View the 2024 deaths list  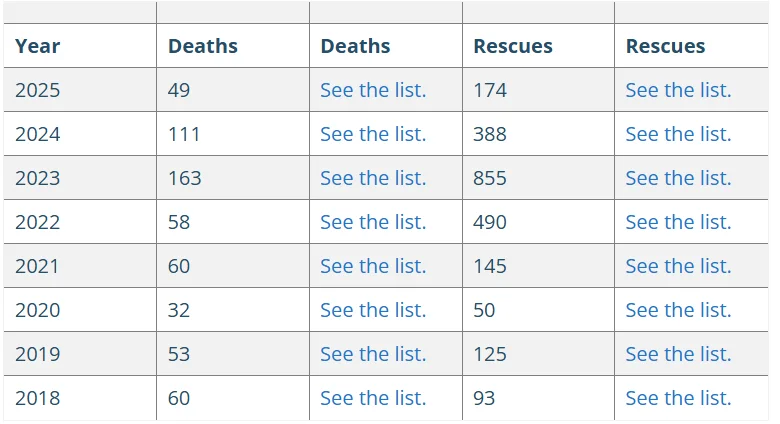373,134
